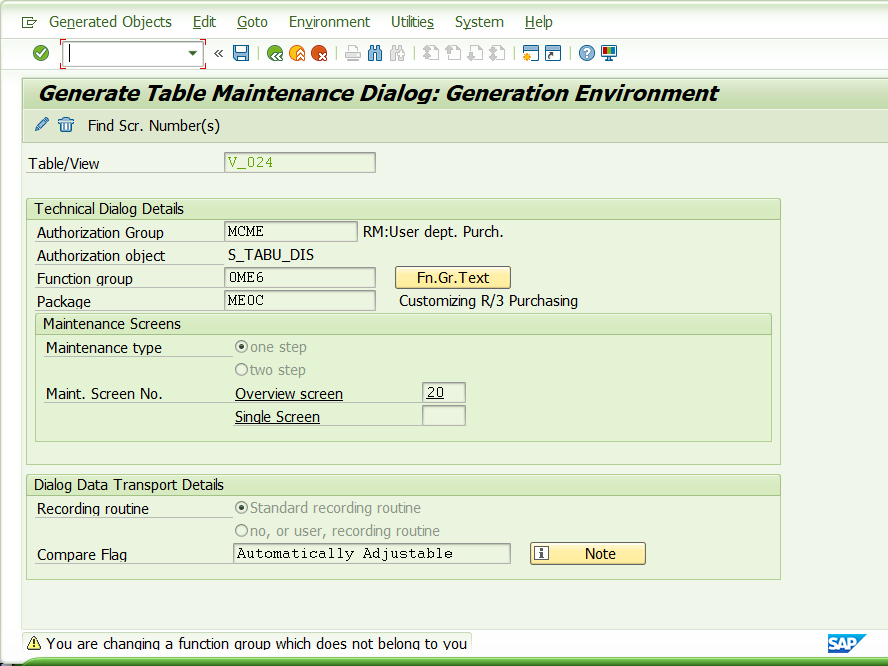The width and height of the screenshot is (888, 666).
Task: Click the Function group field 0ME6
Action: (300, 278)
